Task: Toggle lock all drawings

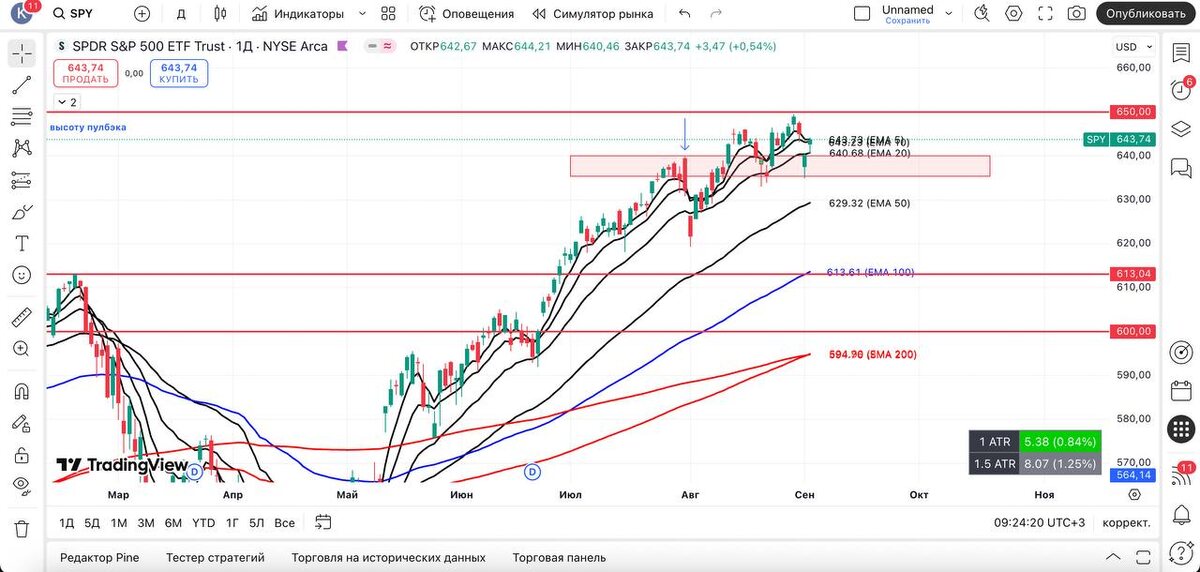Action: pyautogui.click(x=21, y=454)
